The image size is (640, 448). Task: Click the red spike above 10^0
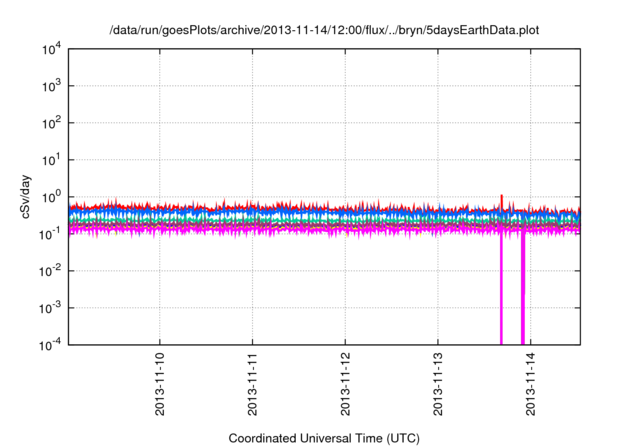(502, 202)
